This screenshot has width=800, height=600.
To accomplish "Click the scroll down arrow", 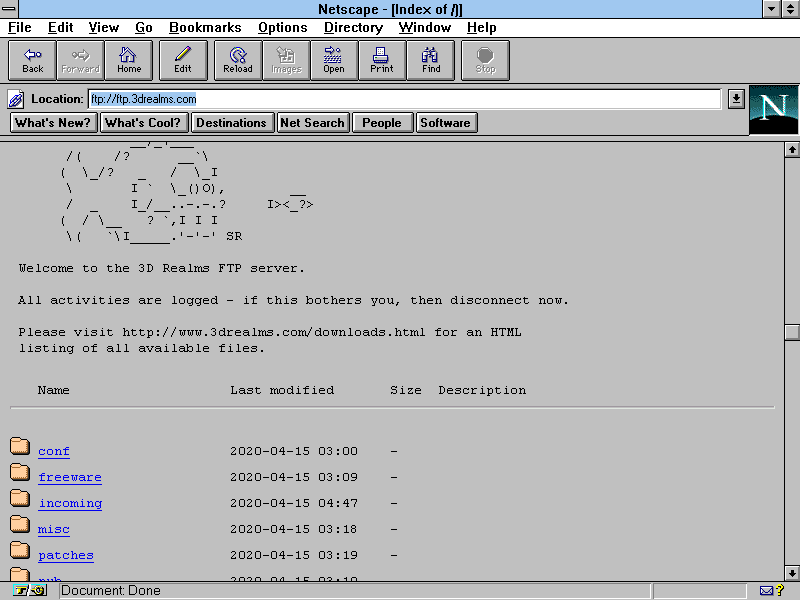I will click(x=792, y=573).
